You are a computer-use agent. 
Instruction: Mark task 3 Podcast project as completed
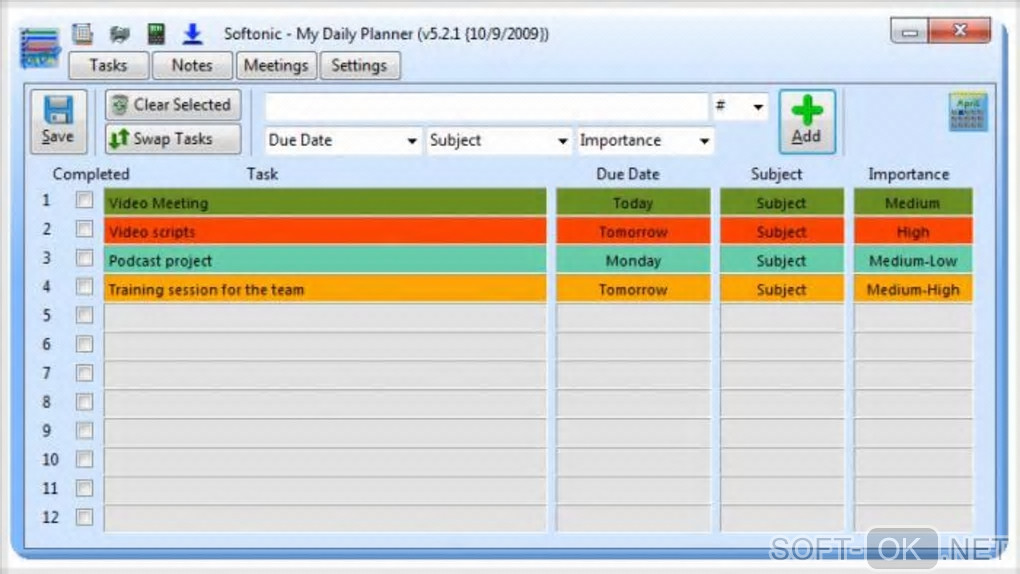tap(84, 258)
